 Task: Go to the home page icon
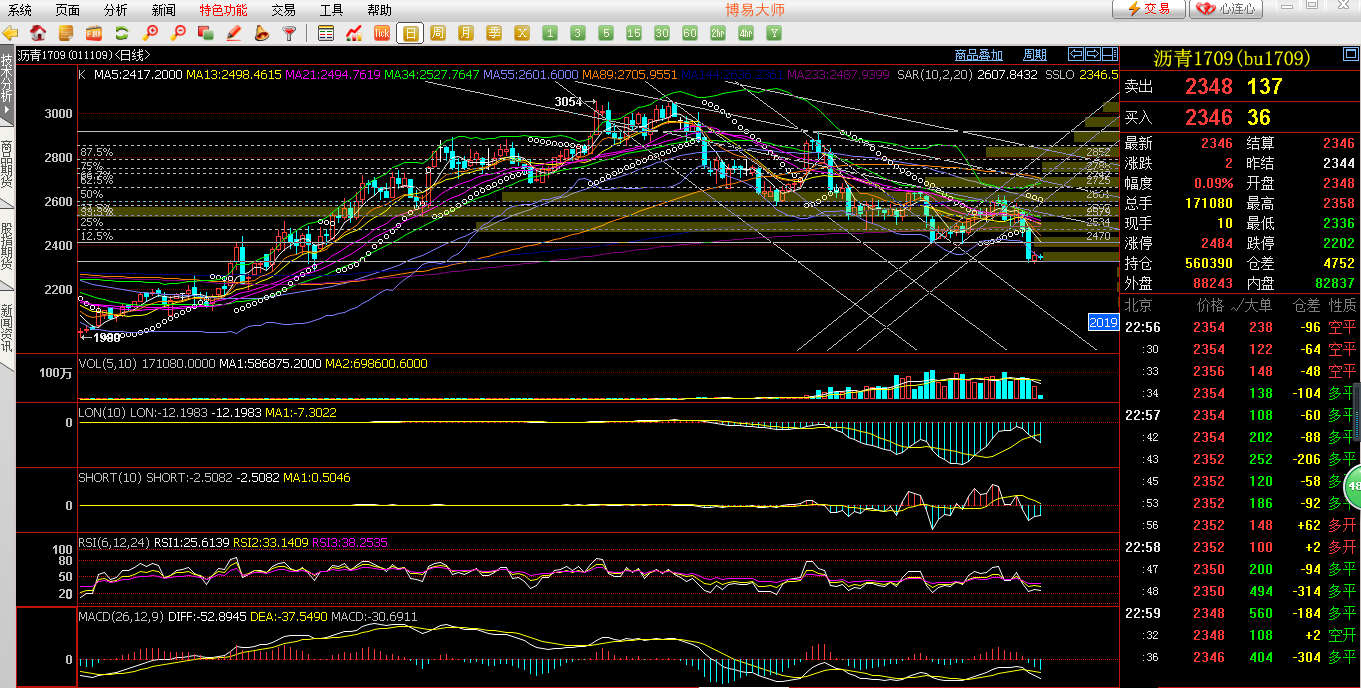[38, 33]
